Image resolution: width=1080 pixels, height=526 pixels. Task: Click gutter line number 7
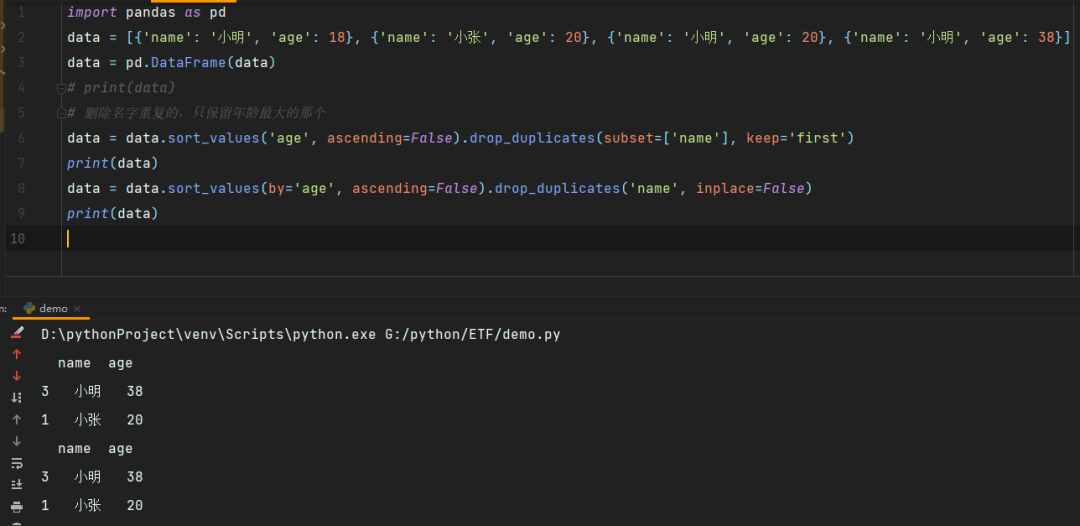click(x=21, y=163)
